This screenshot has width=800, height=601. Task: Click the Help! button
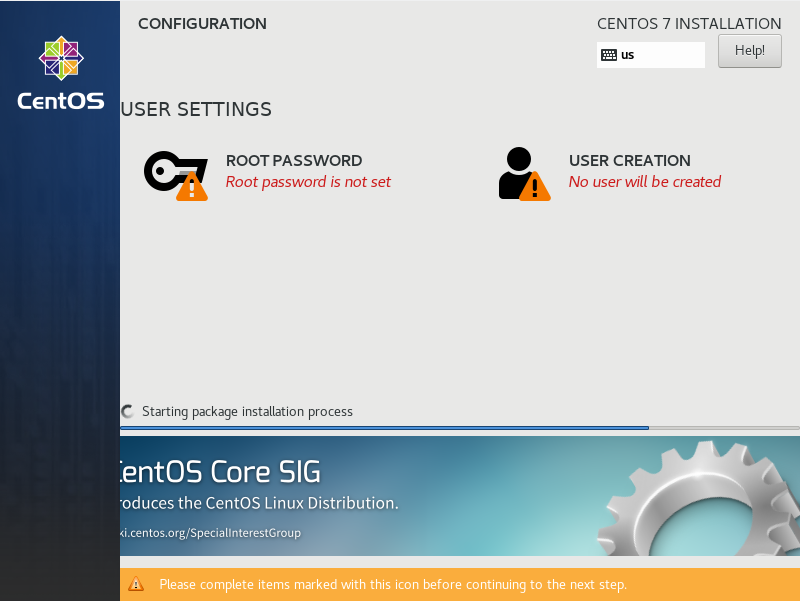(749, 50)
